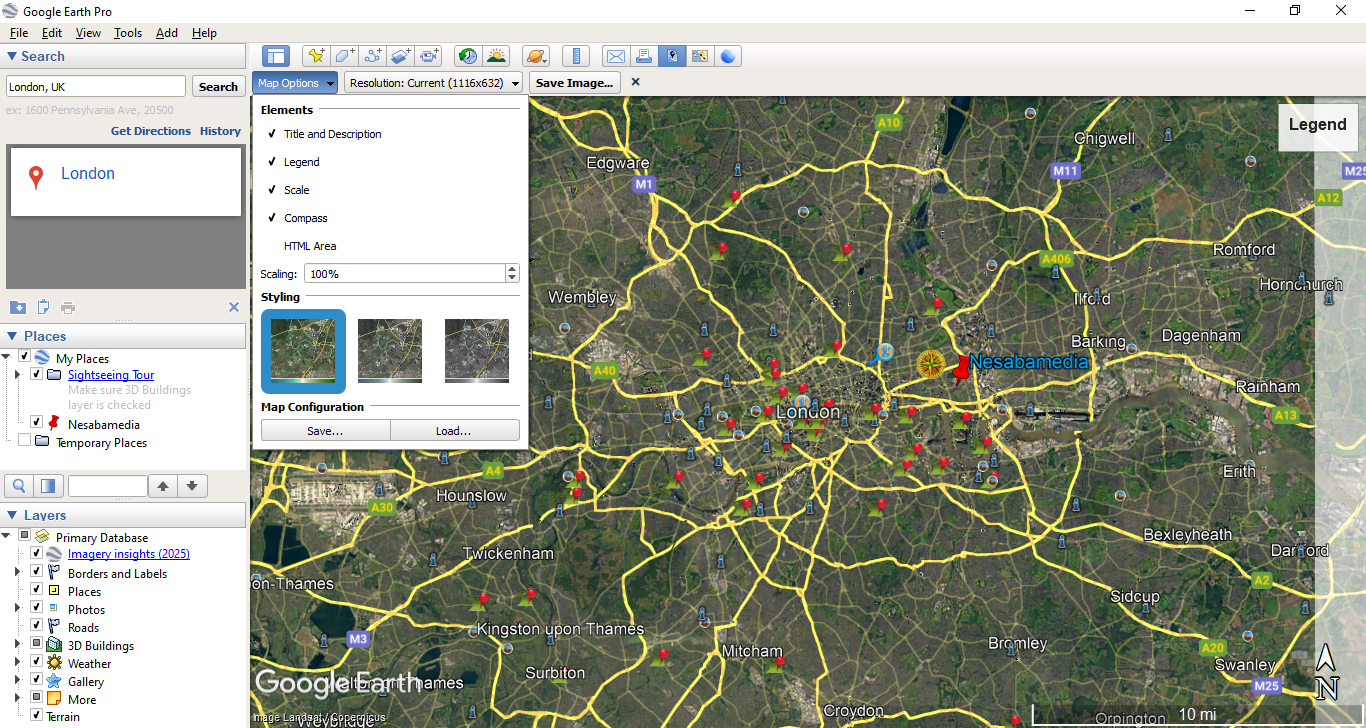Expand the Borders and Labels layer
Screen dimensions: 1366x728
[17, 574]
